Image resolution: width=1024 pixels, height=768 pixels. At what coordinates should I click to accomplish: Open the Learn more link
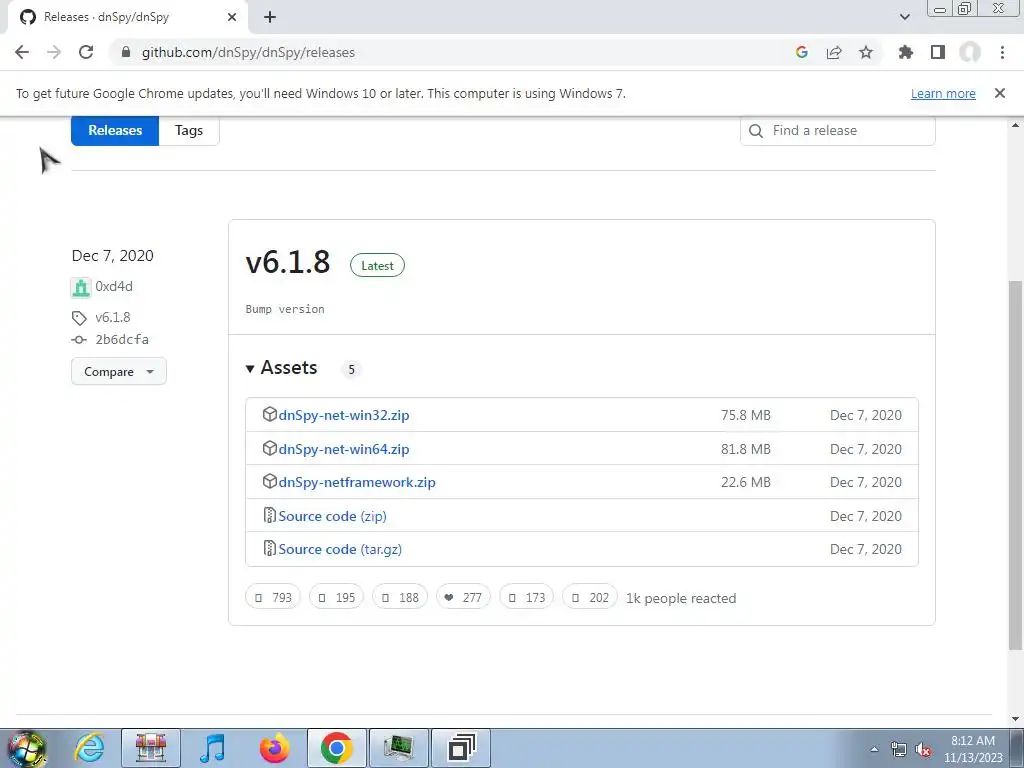943,93
